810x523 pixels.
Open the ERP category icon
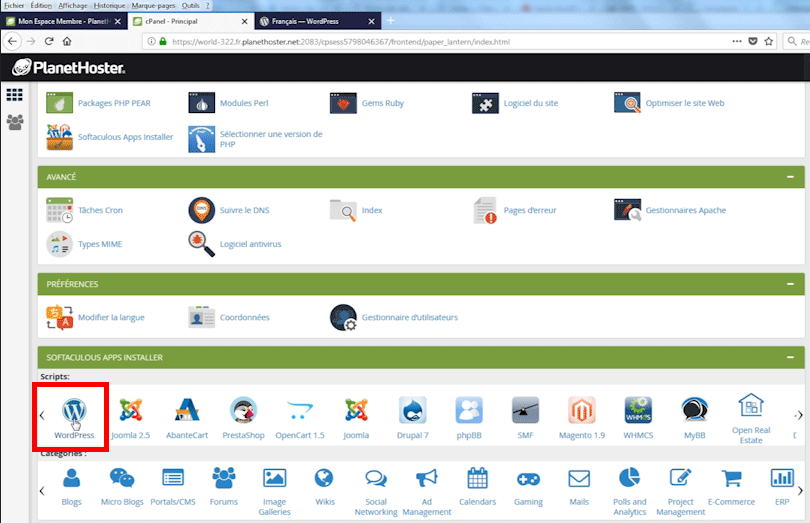(782, 479)
